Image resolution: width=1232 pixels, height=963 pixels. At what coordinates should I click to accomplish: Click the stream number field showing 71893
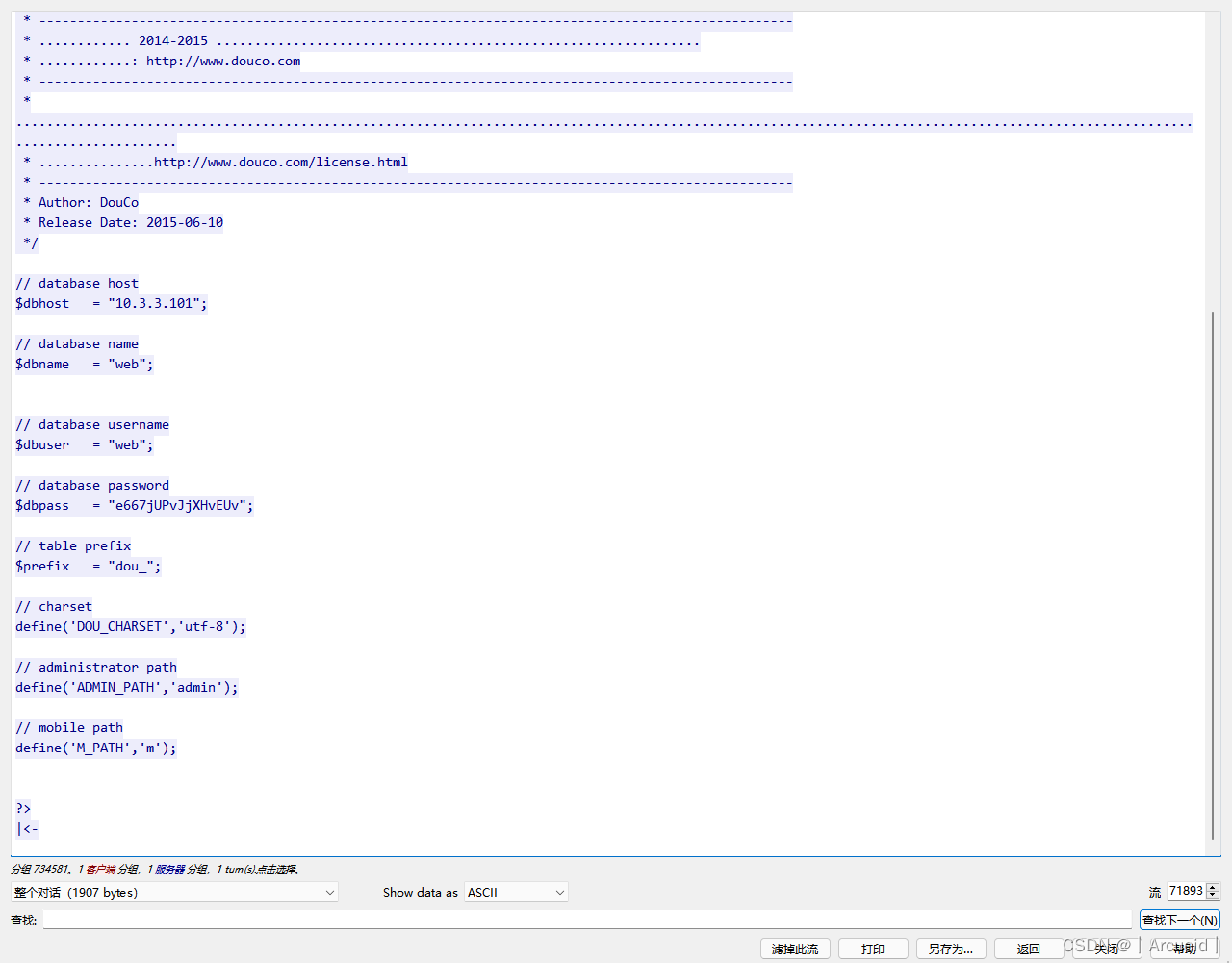click(x=1186, y=892)
